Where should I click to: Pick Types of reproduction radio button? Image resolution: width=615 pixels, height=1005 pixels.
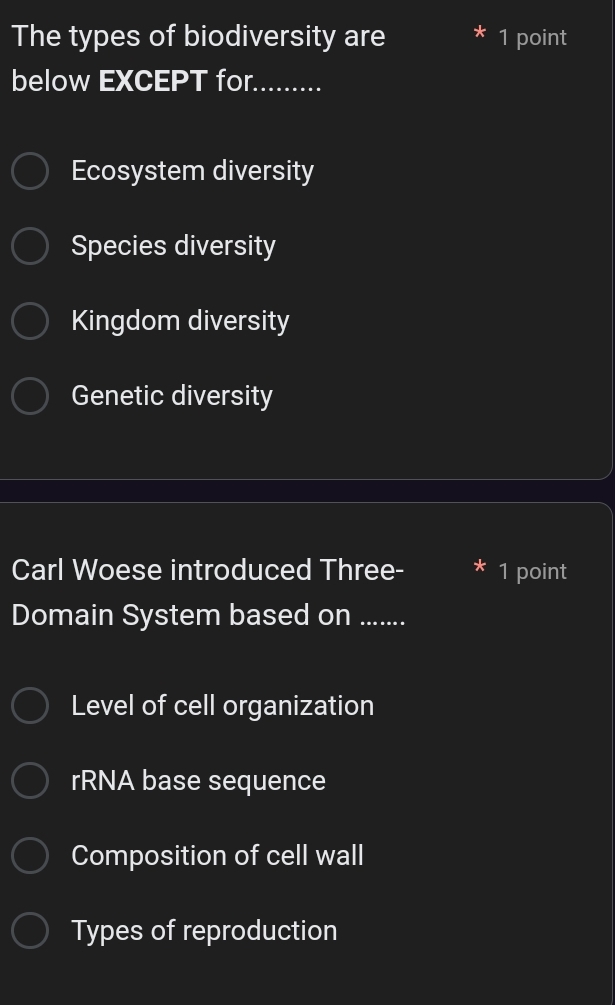click(x=30, y=930)
